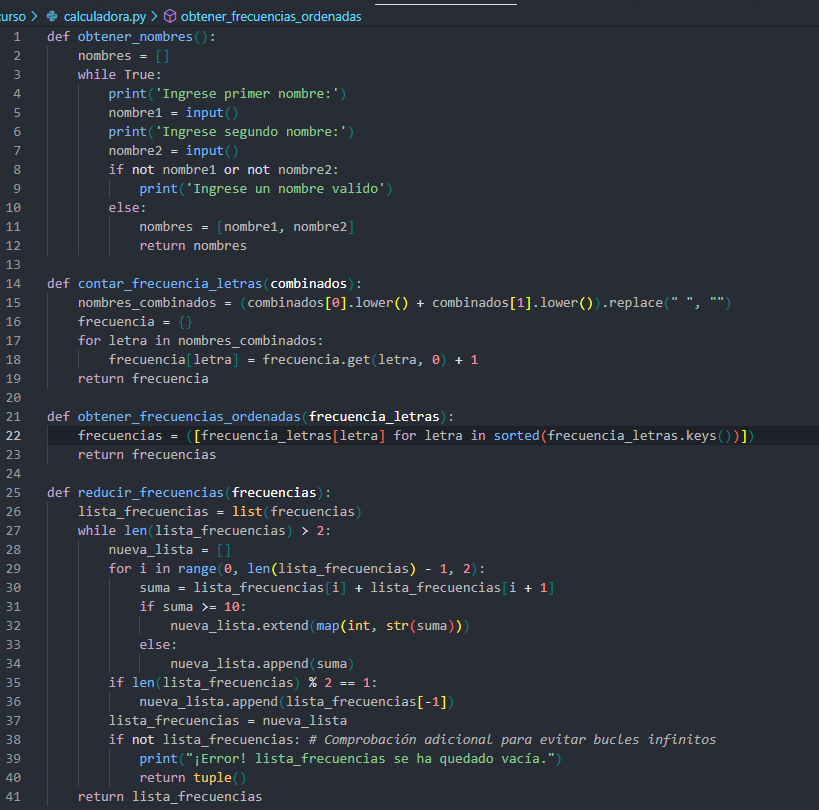819x810 pixels.
Task: Click 'nueva_lista = []' on line 28
Action: pos(170,549)
